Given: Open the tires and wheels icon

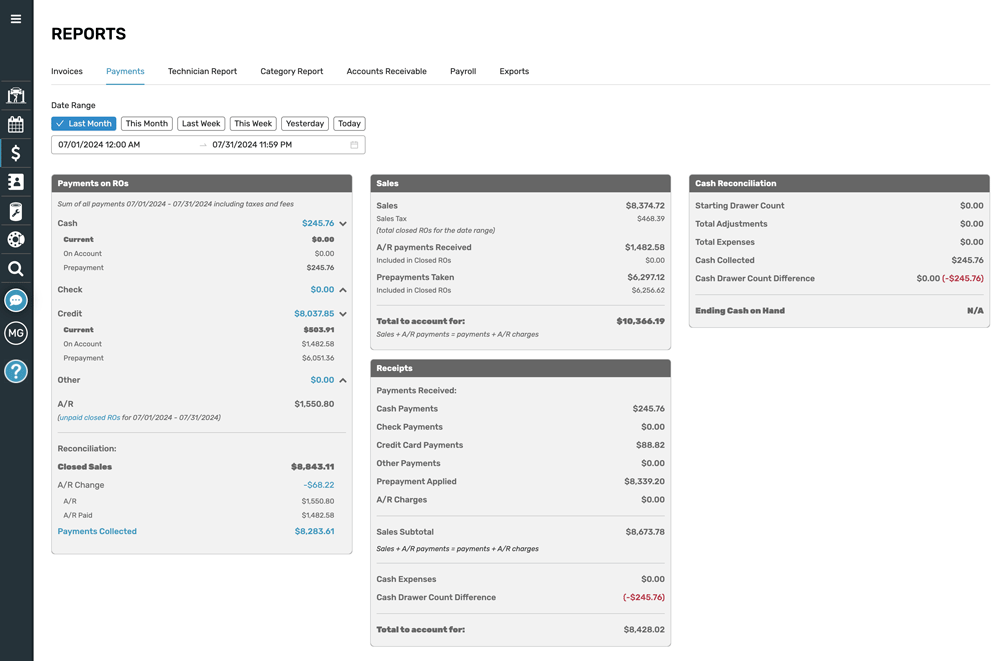Looking at the screenshot, I should 16,240.
